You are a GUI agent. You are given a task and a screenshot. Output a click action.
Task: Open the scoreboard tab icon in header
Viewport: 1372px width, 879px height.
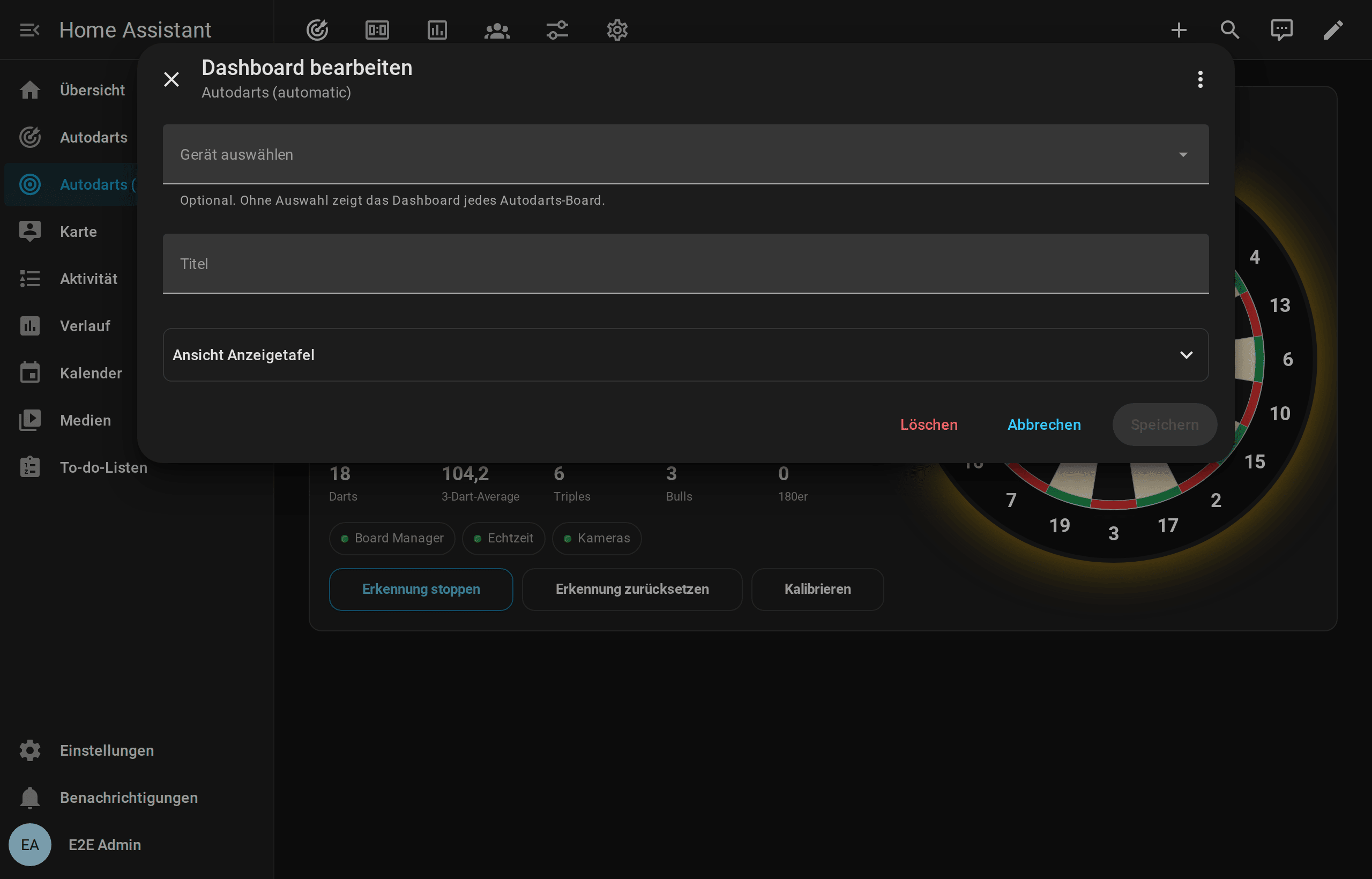[377, 29]
